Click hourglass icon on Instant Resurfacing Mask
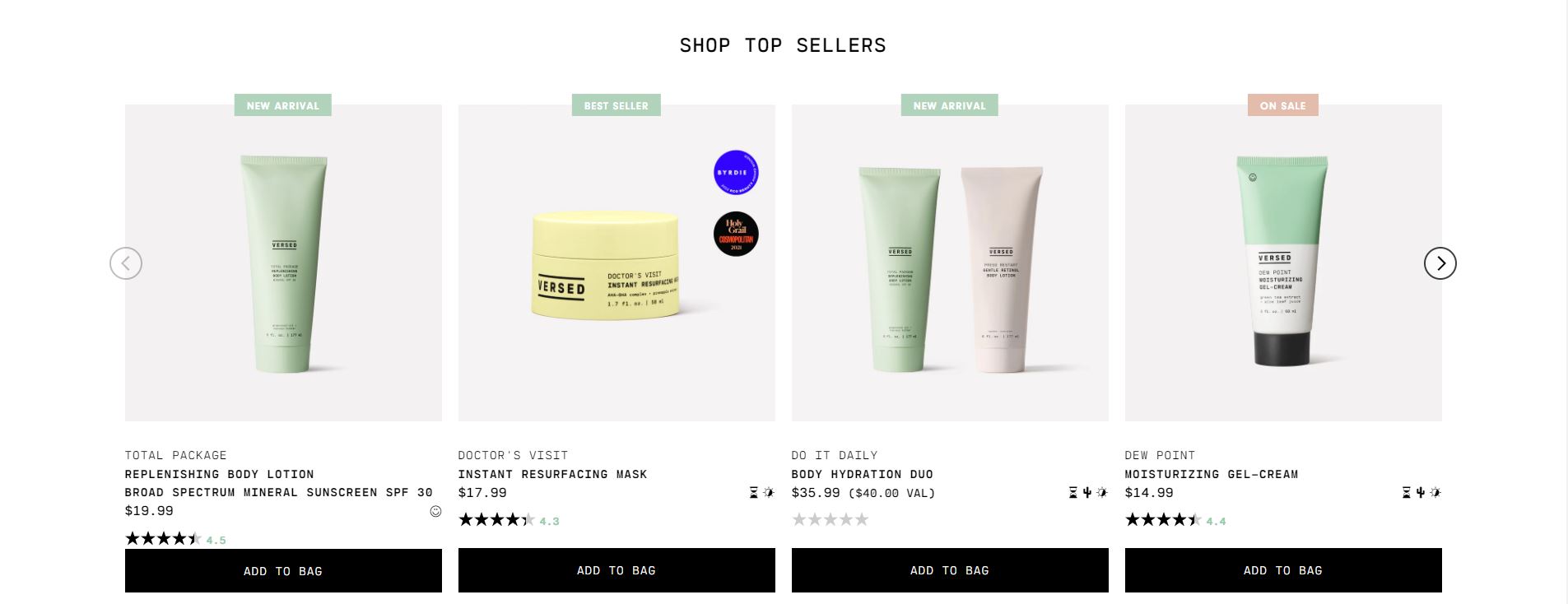 753,493
